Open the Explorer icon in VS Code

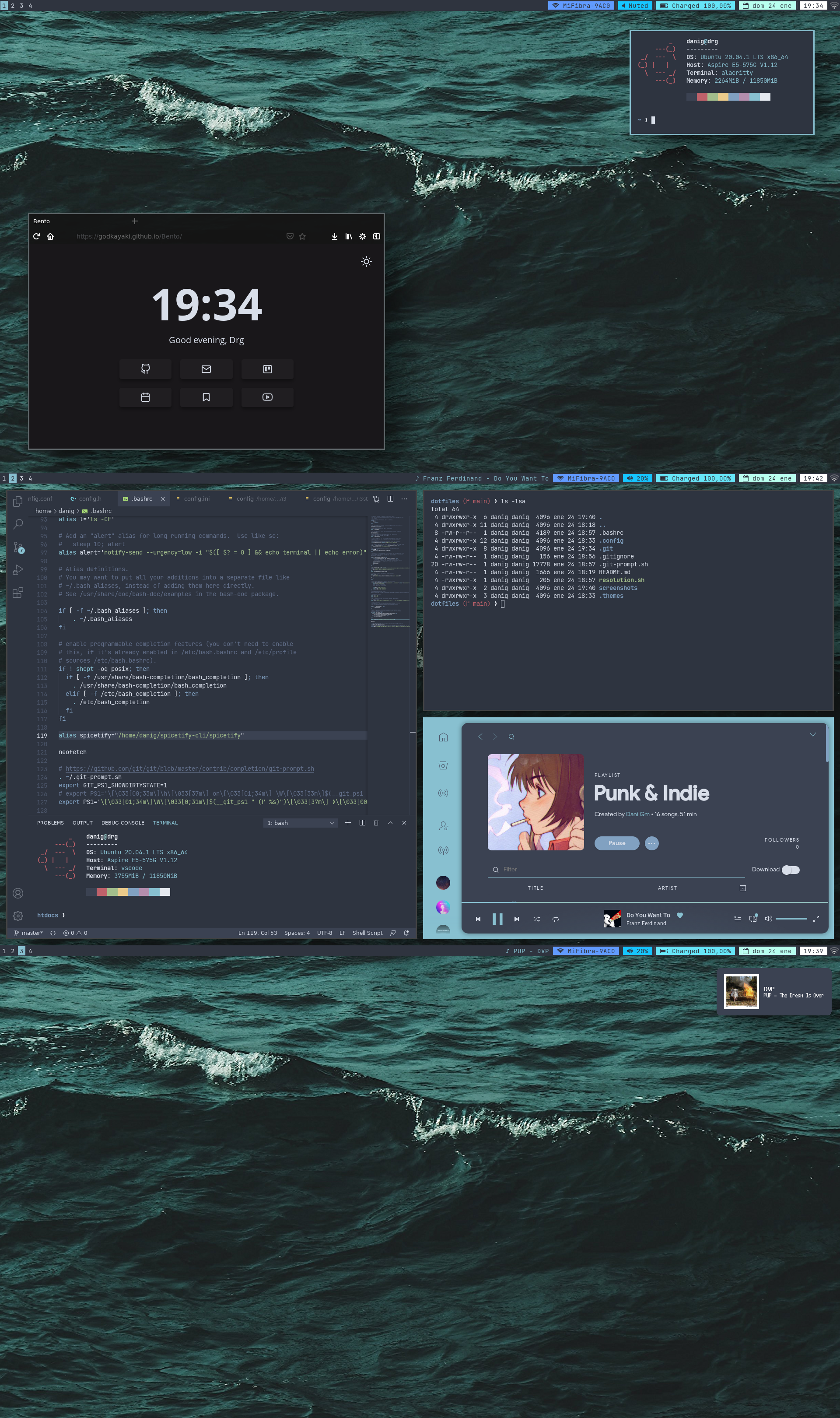(x=17, y=502)
